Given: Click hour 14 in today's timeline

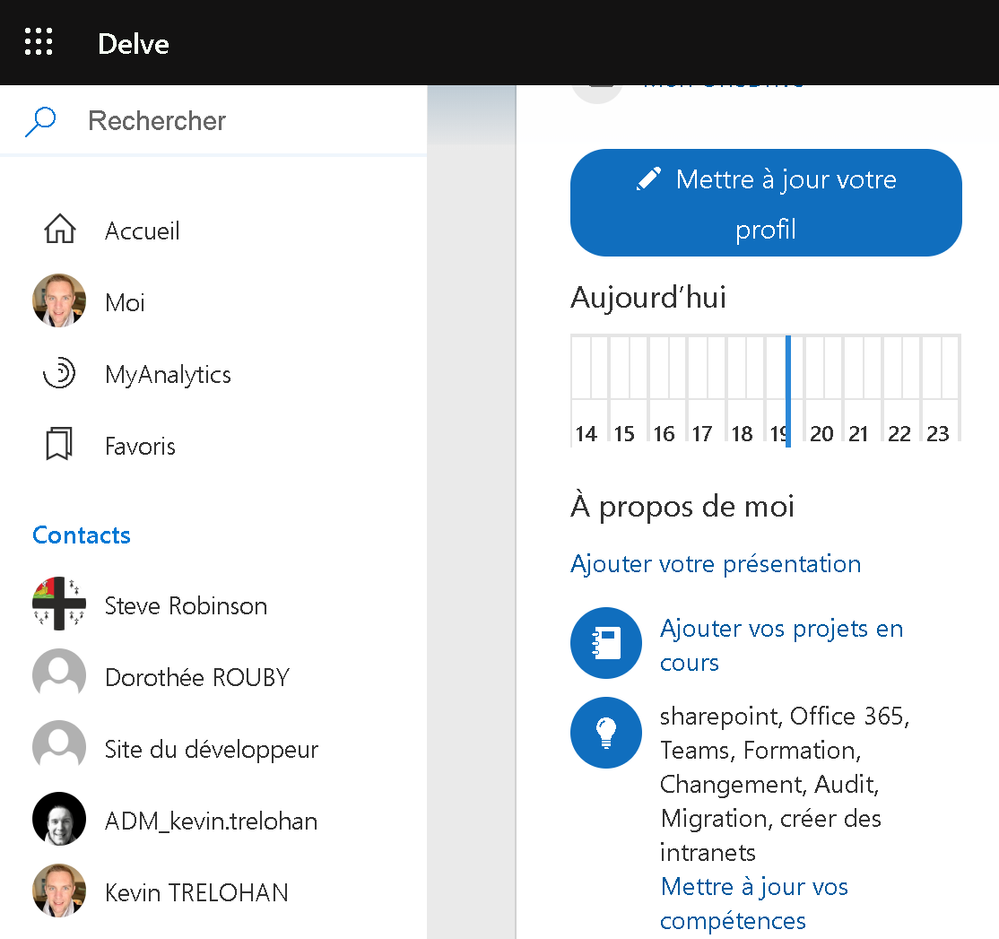Looking at the screenshot, I should tap(586, 434).
